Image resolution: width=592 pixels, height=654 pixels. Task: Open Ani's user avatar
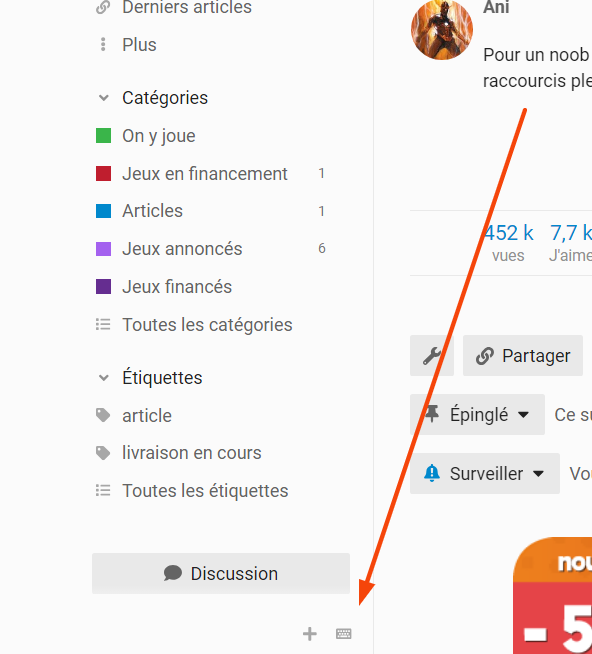click(x=442, y=29)
